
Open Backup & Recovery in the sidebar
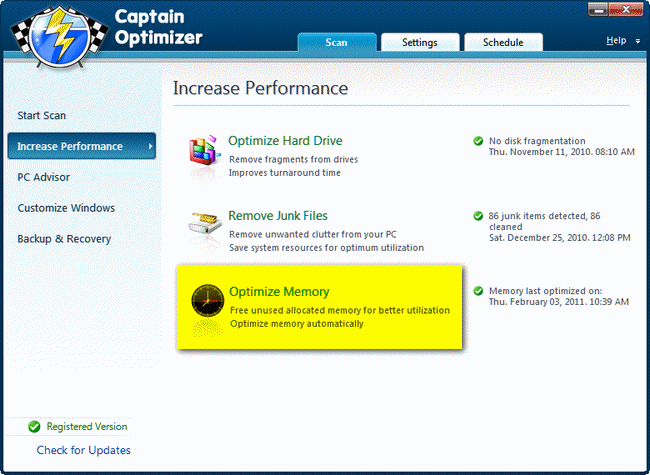[64, 239]
